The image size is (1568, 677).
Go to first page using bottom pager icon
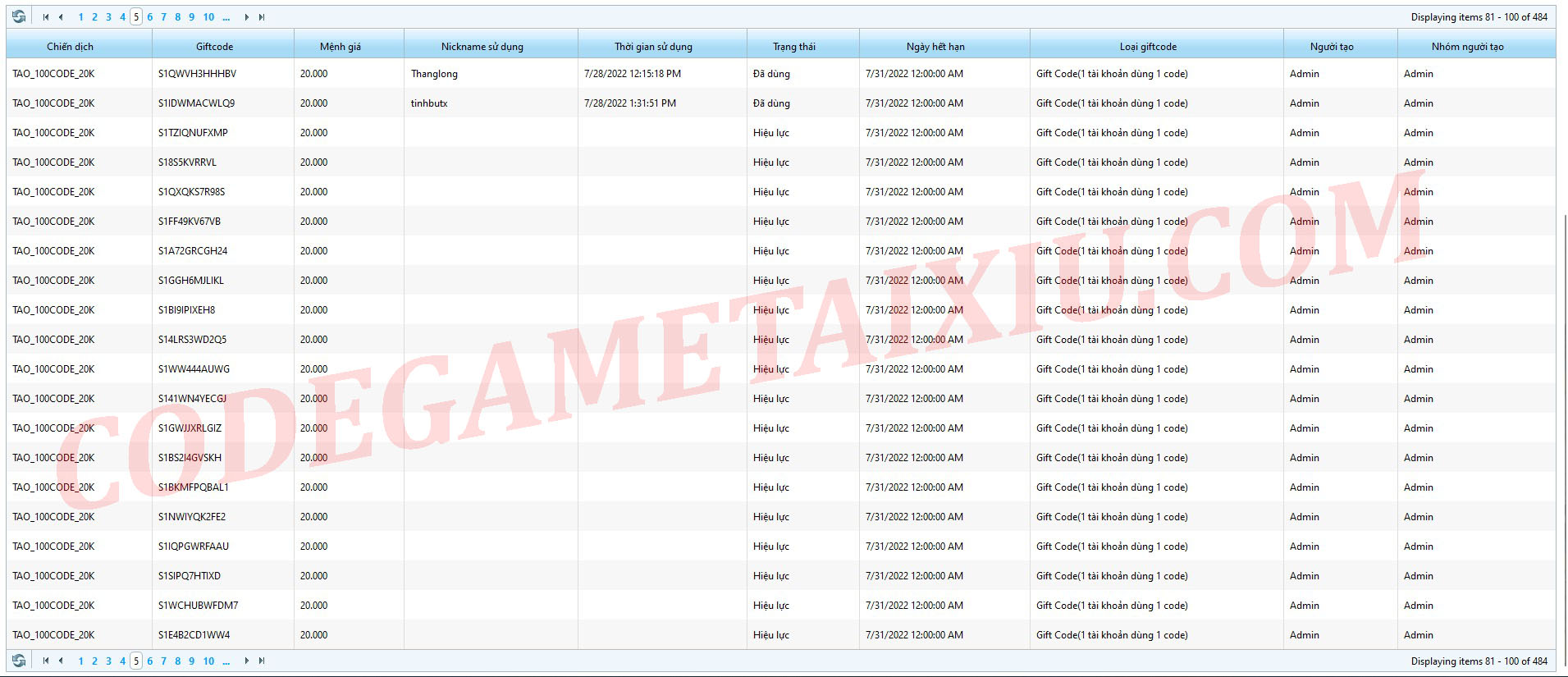[46, 661]
